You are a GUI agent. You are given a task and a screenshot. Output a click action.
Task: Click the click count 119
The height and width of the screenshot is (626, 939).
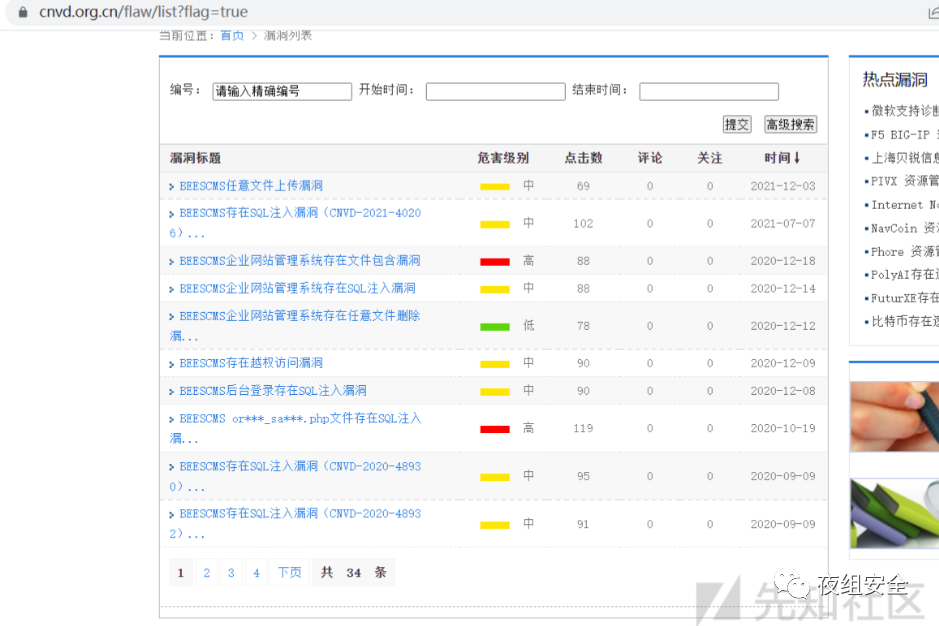(x=583, y=428)
